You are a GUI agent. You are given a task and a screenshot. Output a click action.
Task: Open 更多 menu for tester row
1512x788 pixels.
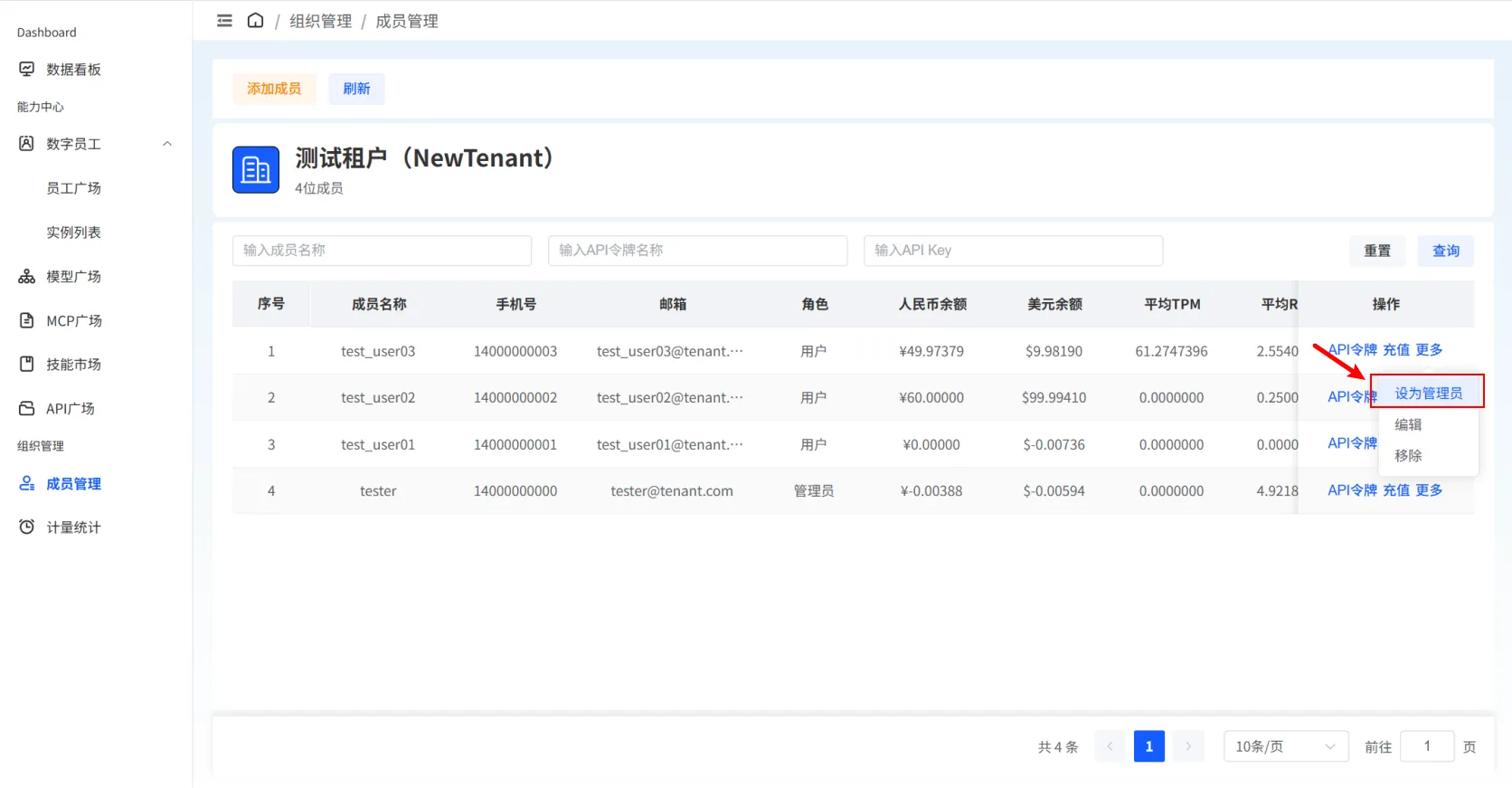[x=1429, y=490]
